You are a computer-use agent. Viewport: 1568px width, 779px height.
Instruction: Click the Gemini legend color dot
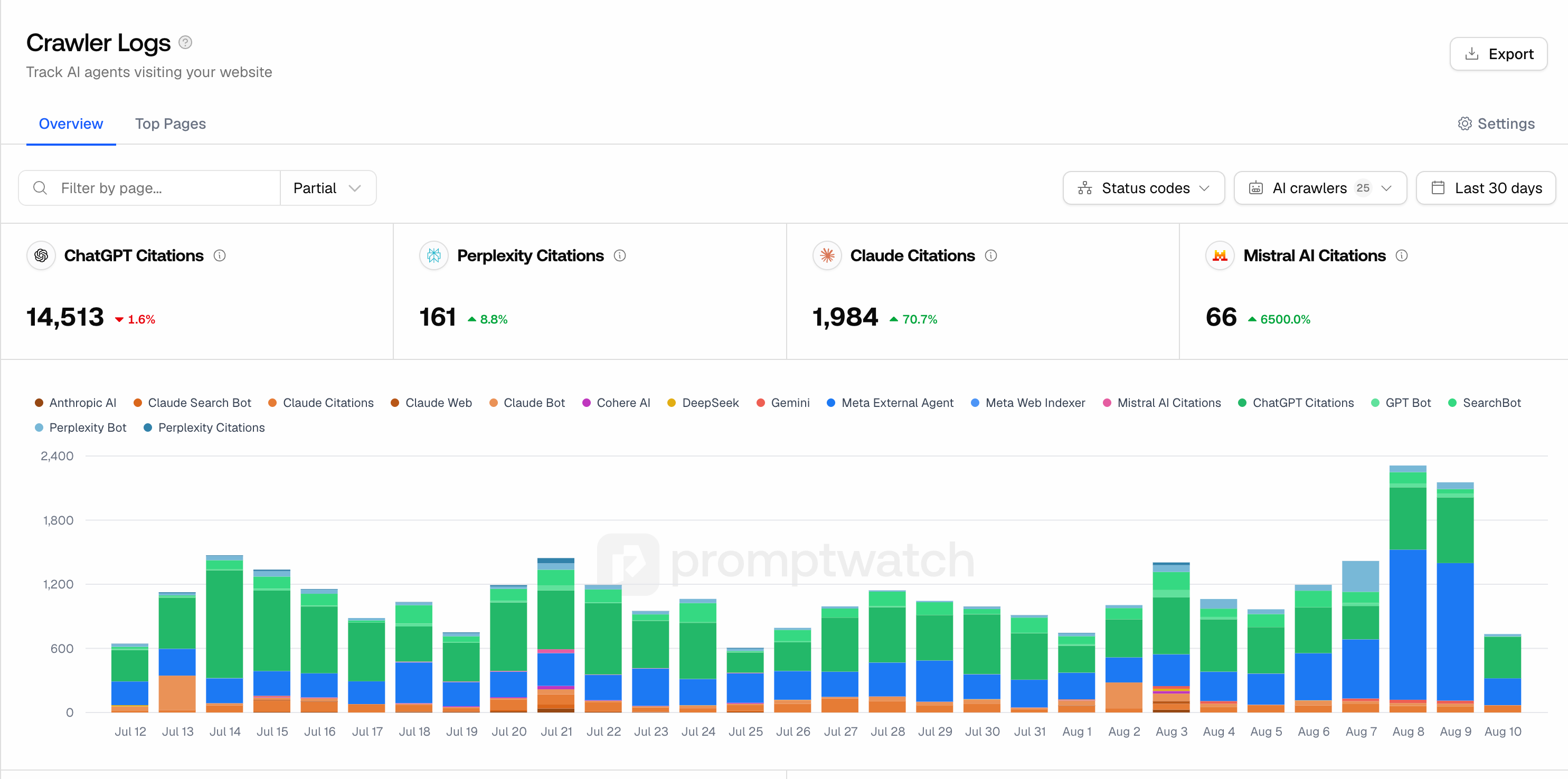[760, 403]
